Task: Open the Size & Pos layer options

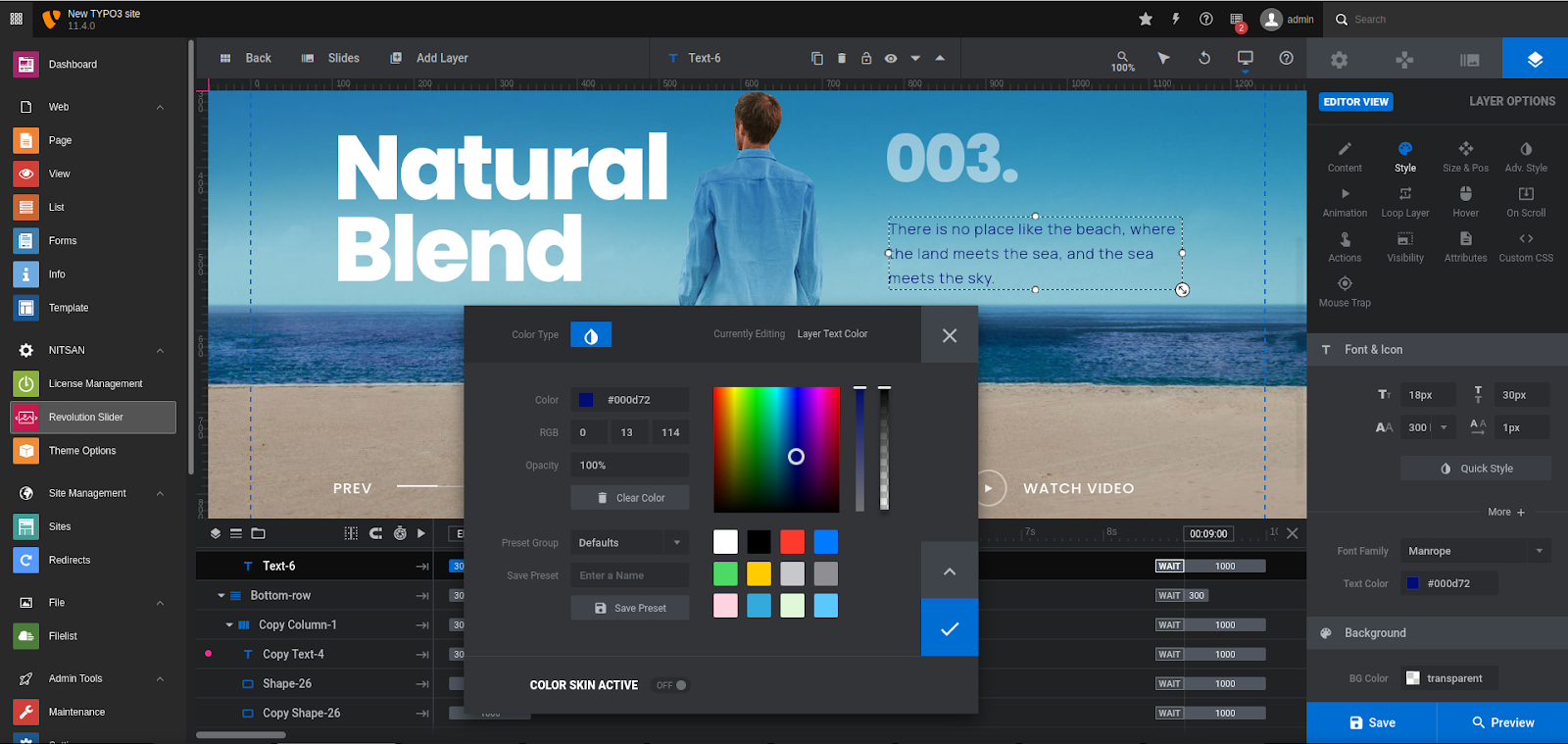Action: point(1465,156)
